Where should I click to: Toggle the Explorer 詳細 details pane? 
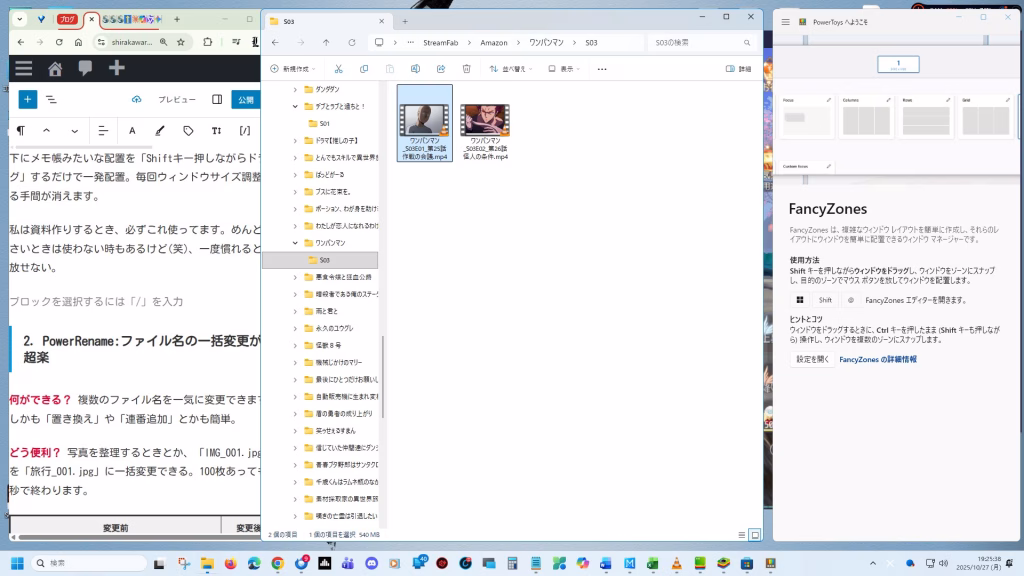pyautogui.click(x=738, y=69)
